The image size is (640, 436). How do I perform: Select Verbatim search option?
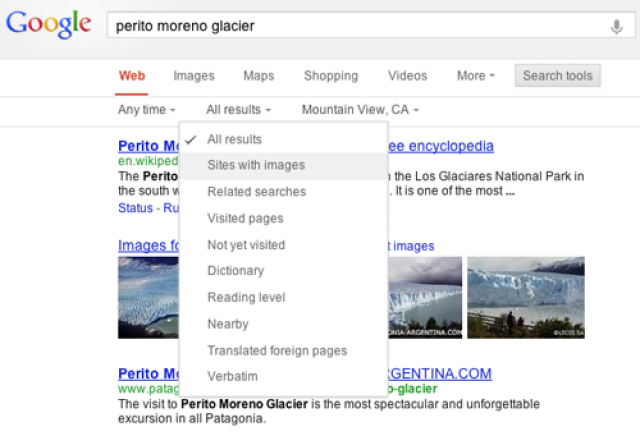tap(283, 376)
